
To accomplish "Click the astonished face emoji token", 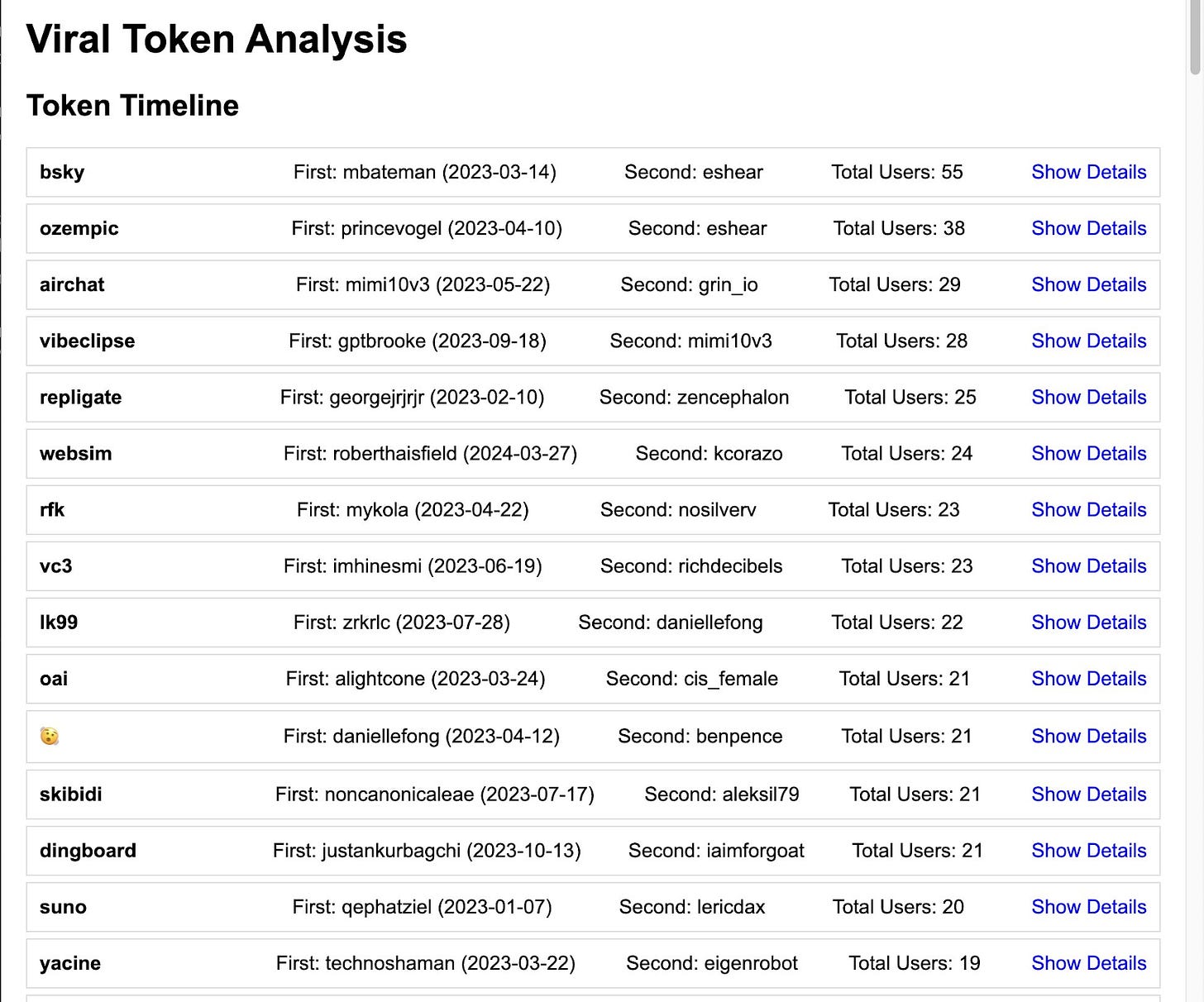I will click(50, 736).
